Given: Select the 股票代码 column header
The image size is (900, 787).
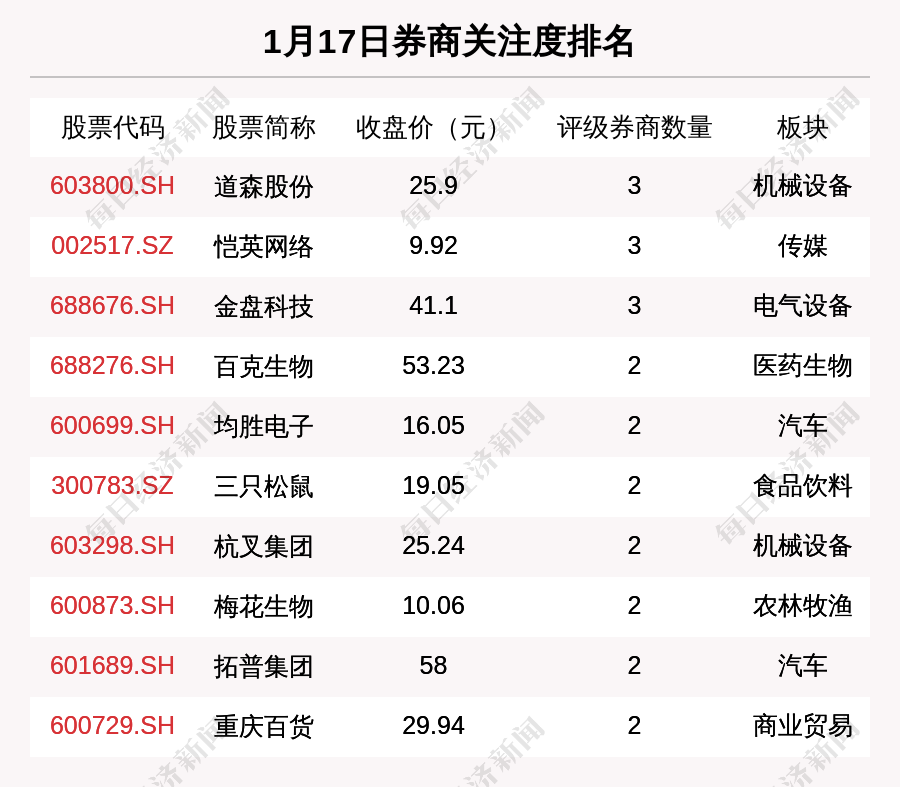Looking at the screenshot, I should tap(112, 127).
